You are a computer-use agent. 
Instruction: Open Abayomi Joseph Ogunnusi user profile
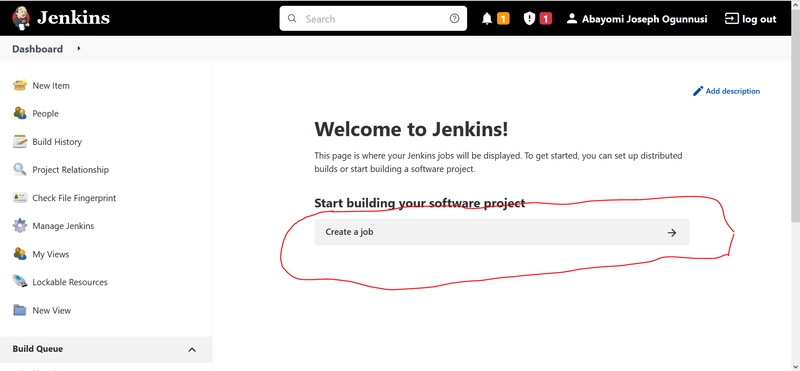tap(644, 19)
